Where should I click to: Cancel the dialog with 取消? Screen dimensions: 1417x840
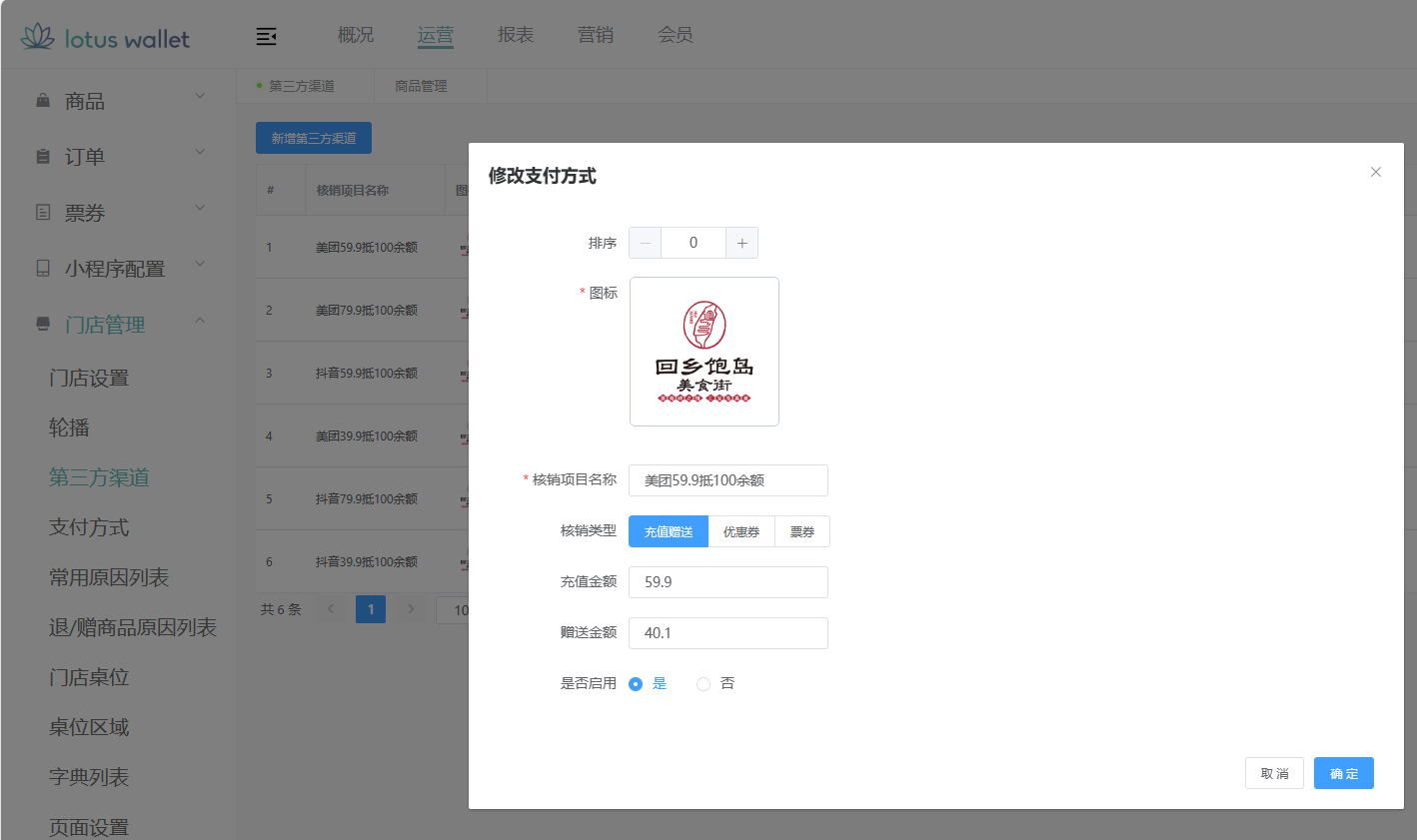click(x=1274, y=772)
